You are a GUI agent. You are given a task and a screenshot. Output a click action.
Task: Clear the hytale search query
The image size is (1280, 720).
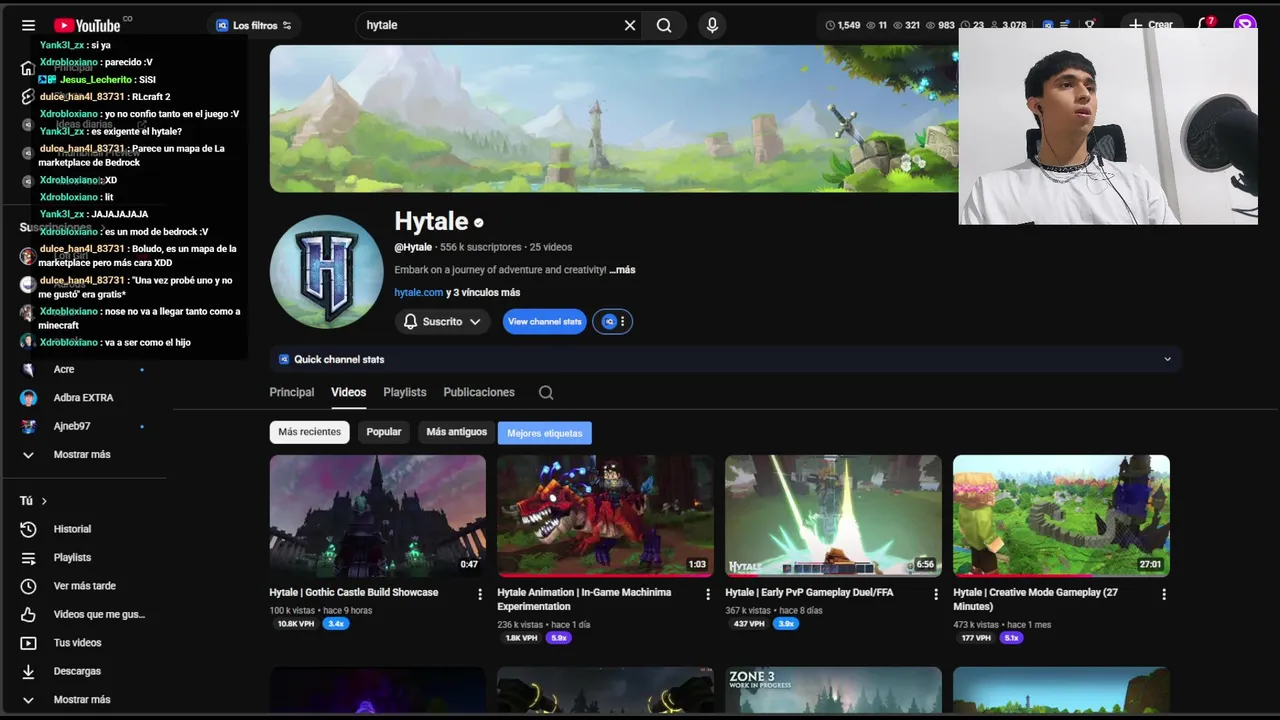point(630,25)
